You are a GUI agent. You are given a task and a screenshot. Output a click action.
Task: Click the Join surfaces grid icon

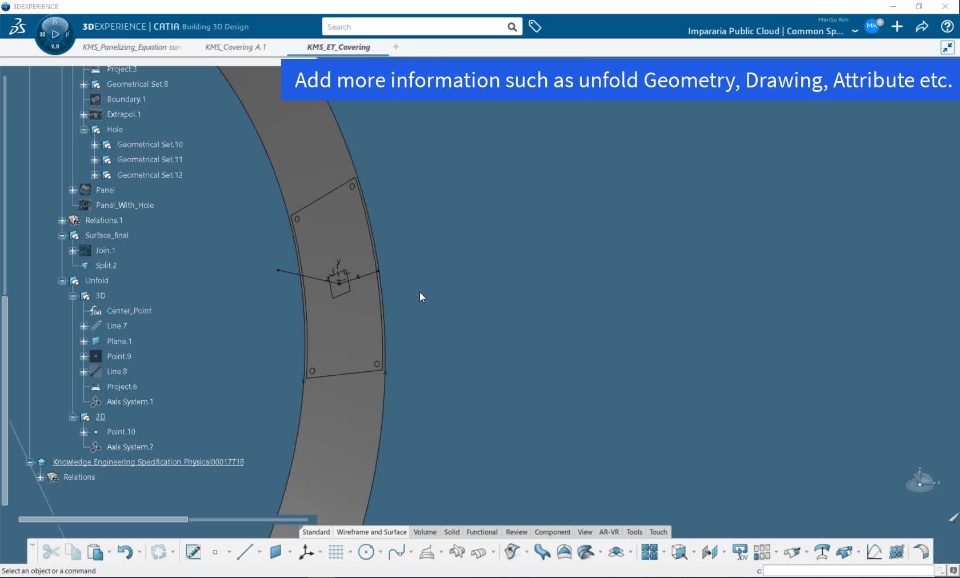[x=650, y=552]
